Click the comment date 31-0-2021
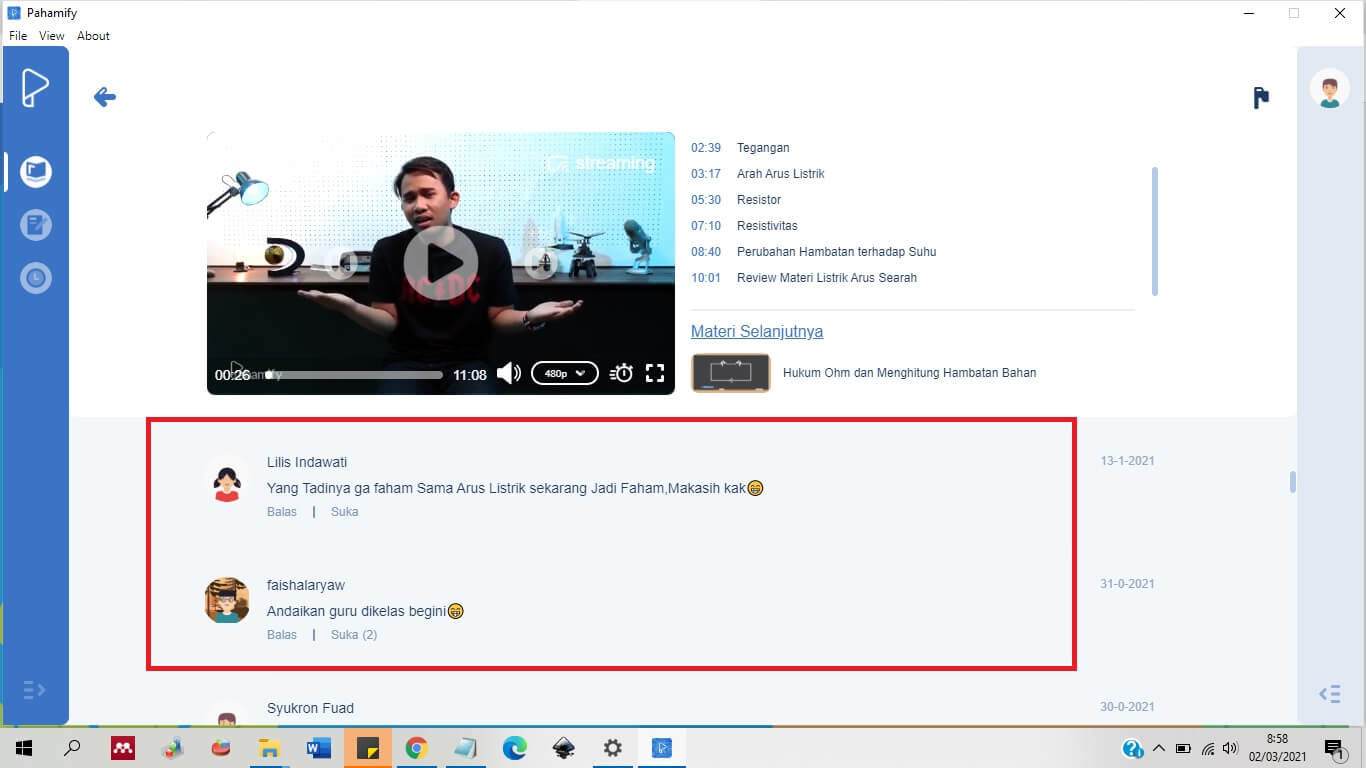The height and width of the screenshot is (768, 1366). coord(1128,584)
